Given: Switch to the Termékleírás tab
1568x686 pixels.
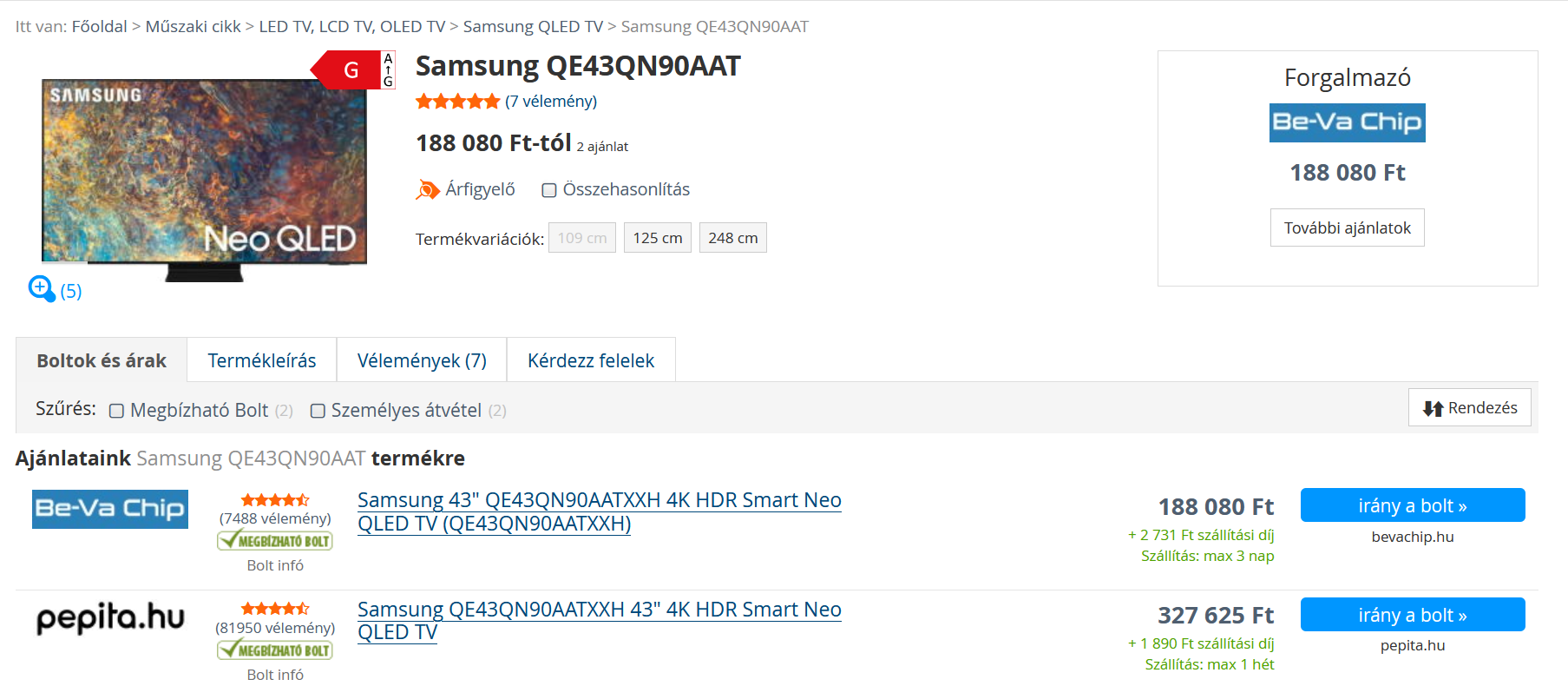Looking at the screenshot, I should click(262, 360).
